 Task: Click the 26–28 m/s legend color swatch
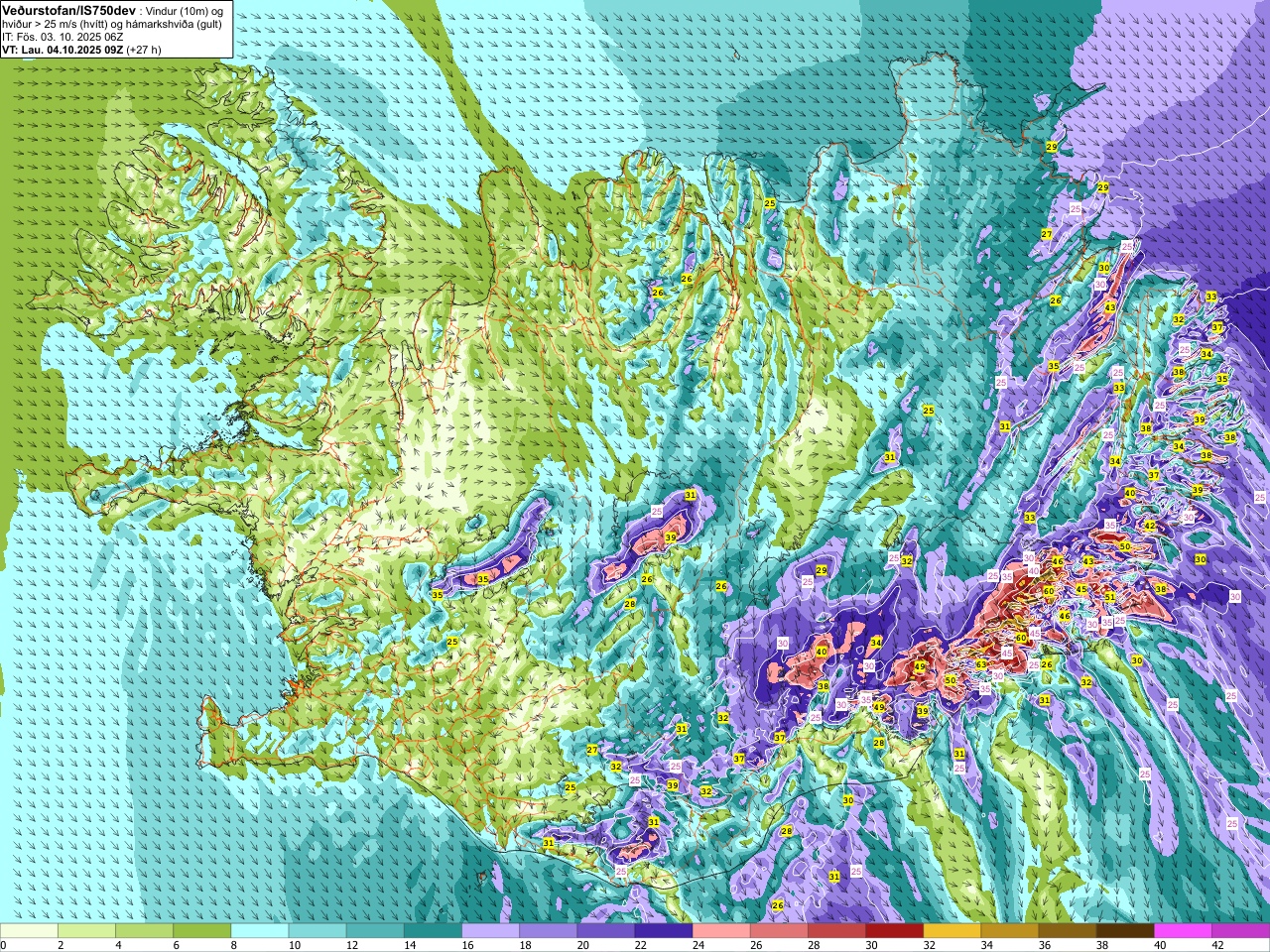779,931
